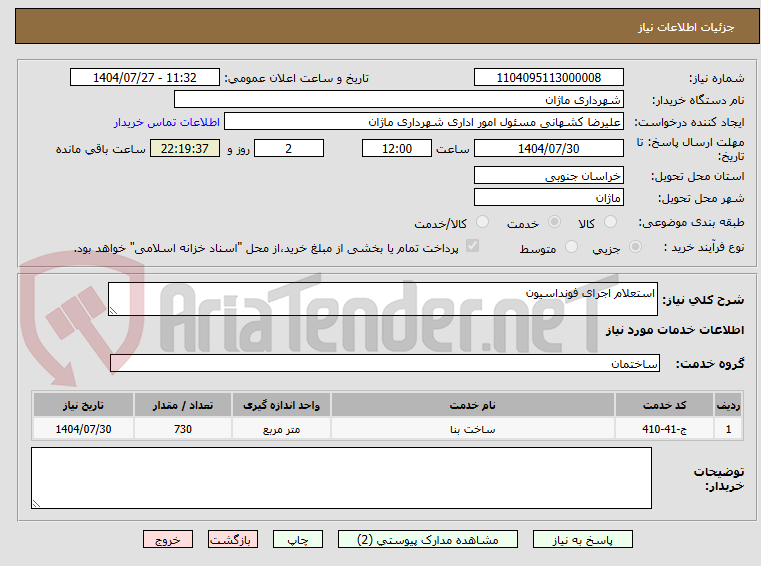Click the تاریخ نیاز column header

(x=83, y=405)
